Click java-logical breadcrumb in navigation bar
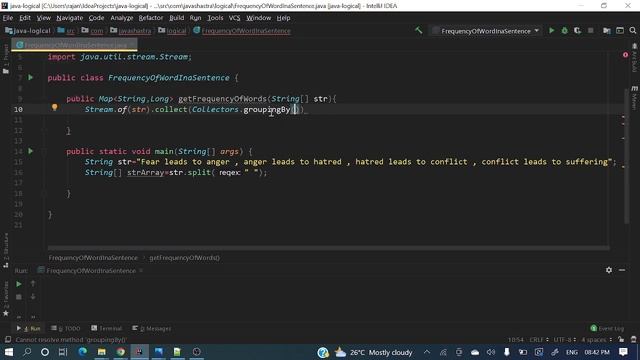 28,31
